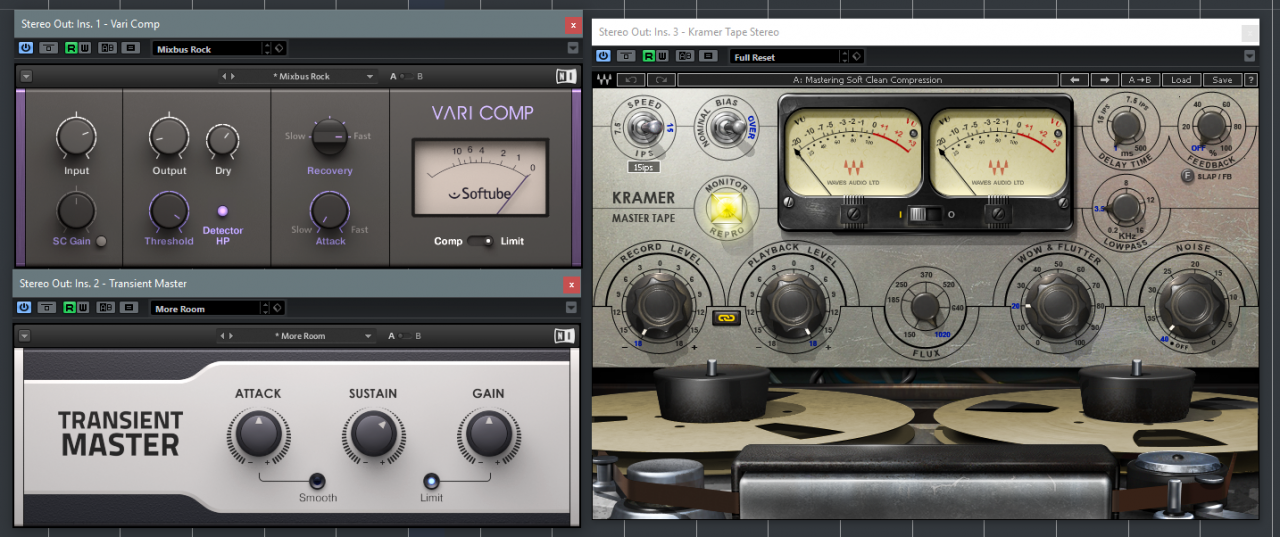Screen dimensions: 1280x537
Task: Enable Read automation in Vari Comp window
Action: (72, 48)
